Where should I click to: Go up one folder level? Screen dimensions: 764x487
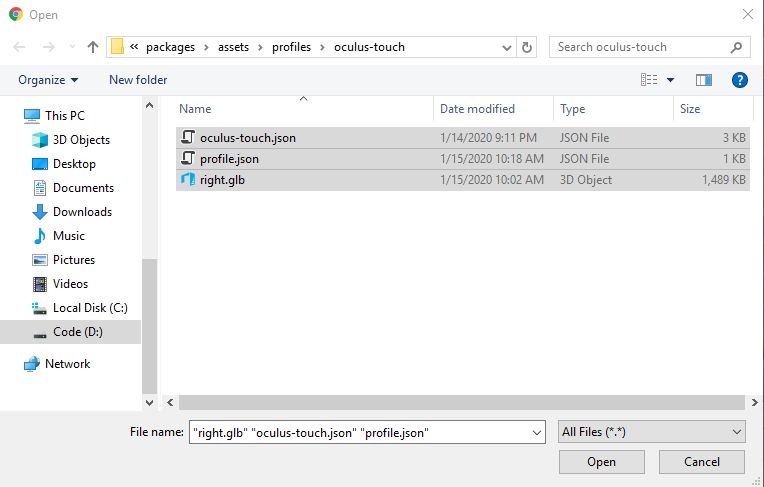(x=93, y=47)
